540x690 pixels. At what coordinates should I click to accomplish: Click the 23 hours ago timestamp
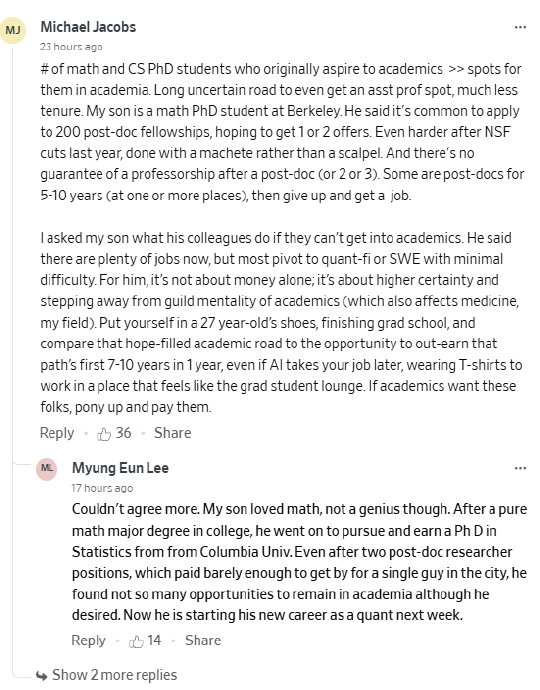tap(71, 47)
